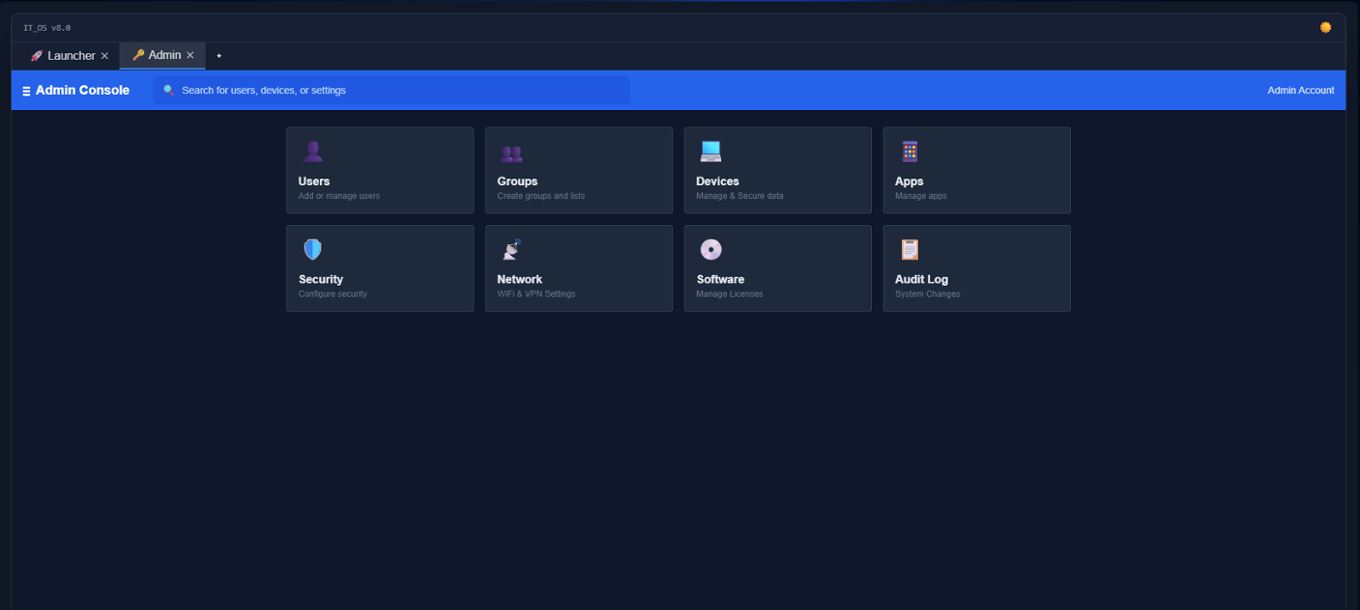Click 'Manage & Secure data' text
The height and width of the screenshot is (610, 1360).
pyautogui.click(x=740, y=196)
